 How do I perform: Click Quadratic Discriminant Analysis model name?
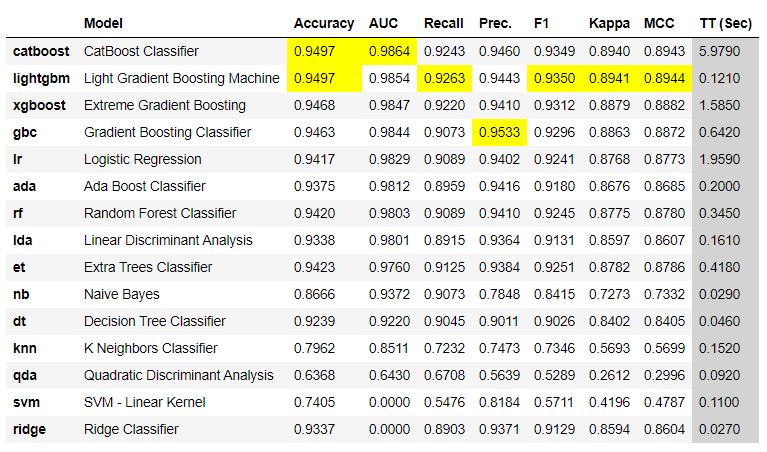click(178, 375)
